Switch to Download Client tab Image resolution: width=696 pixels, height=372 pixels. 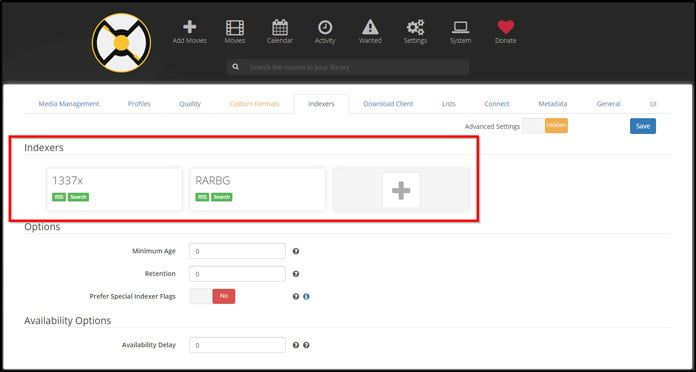click(388, 104)
